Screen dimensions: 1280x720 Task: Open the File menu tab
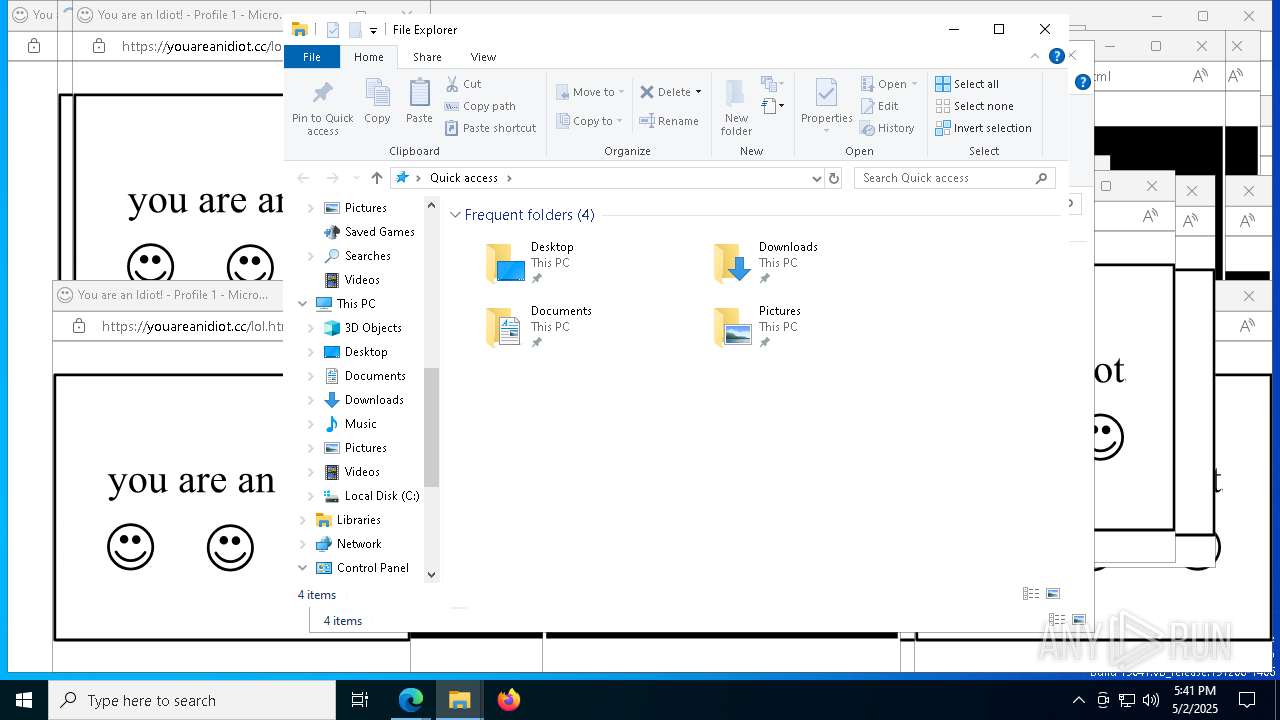pos(312,57)
